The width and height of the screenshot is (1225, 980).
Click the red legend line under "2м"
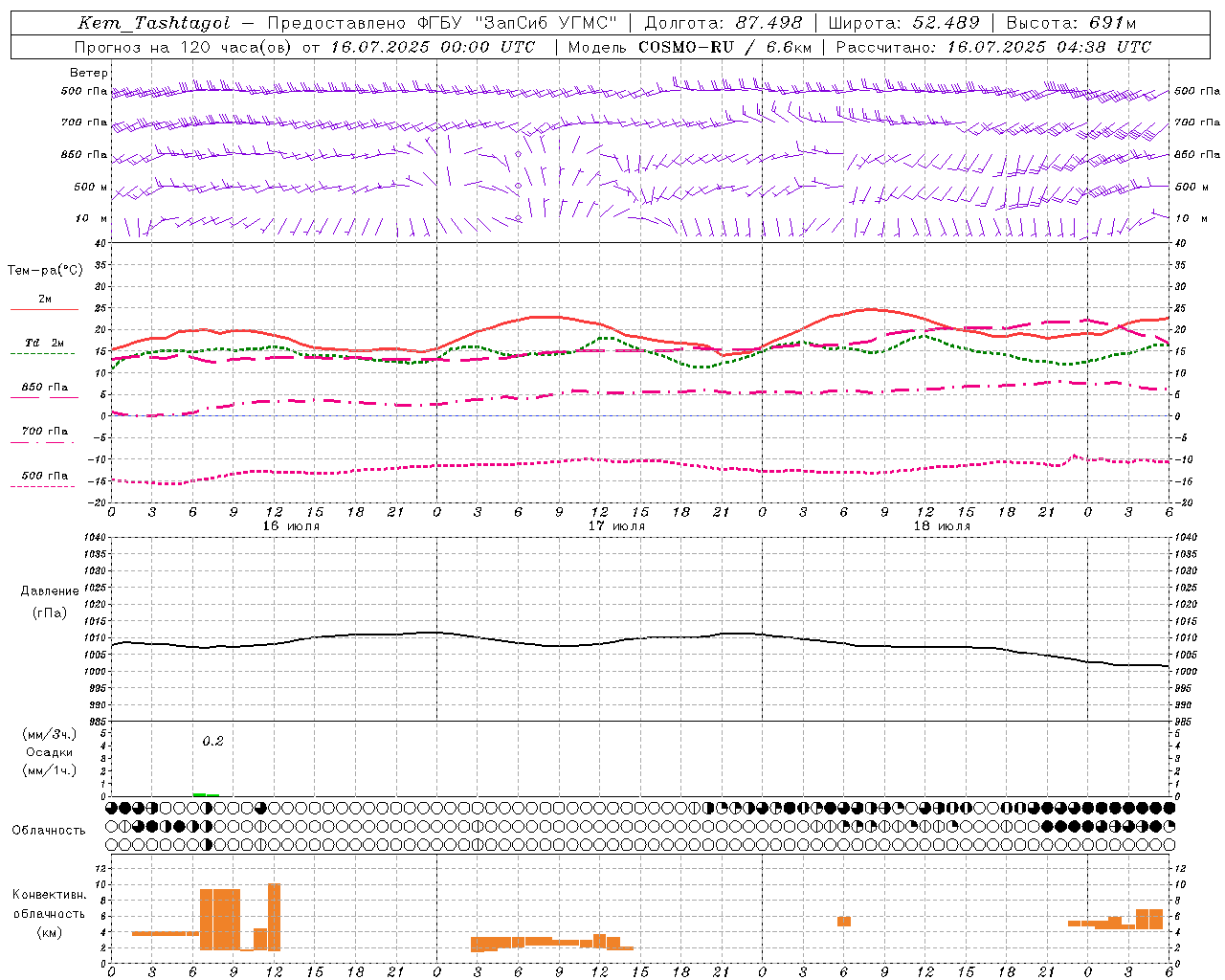coord(44,310)
